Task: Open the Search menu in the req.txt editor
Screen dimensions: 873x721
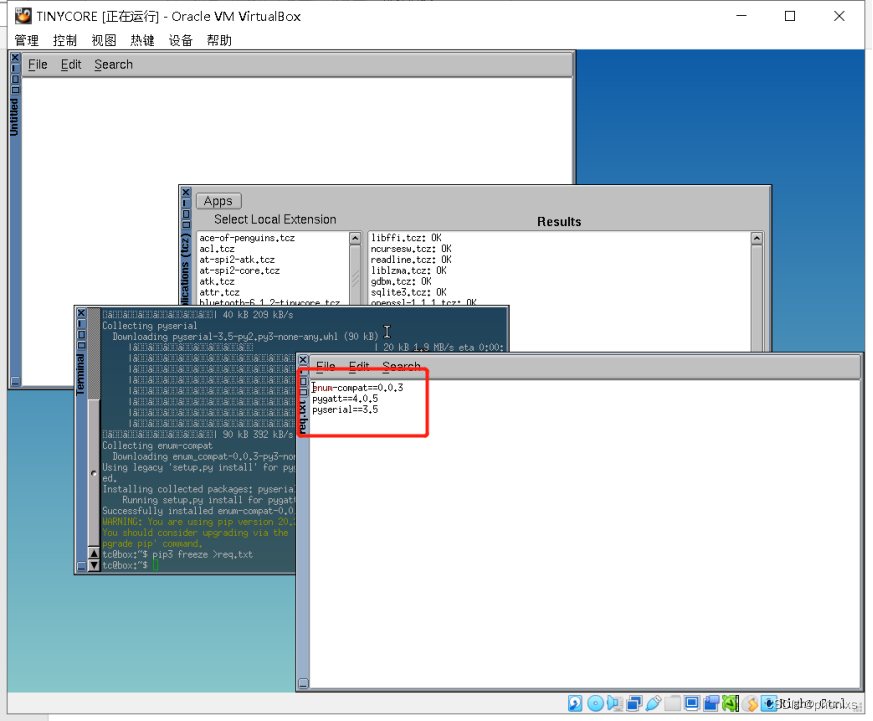Action: 401,366
